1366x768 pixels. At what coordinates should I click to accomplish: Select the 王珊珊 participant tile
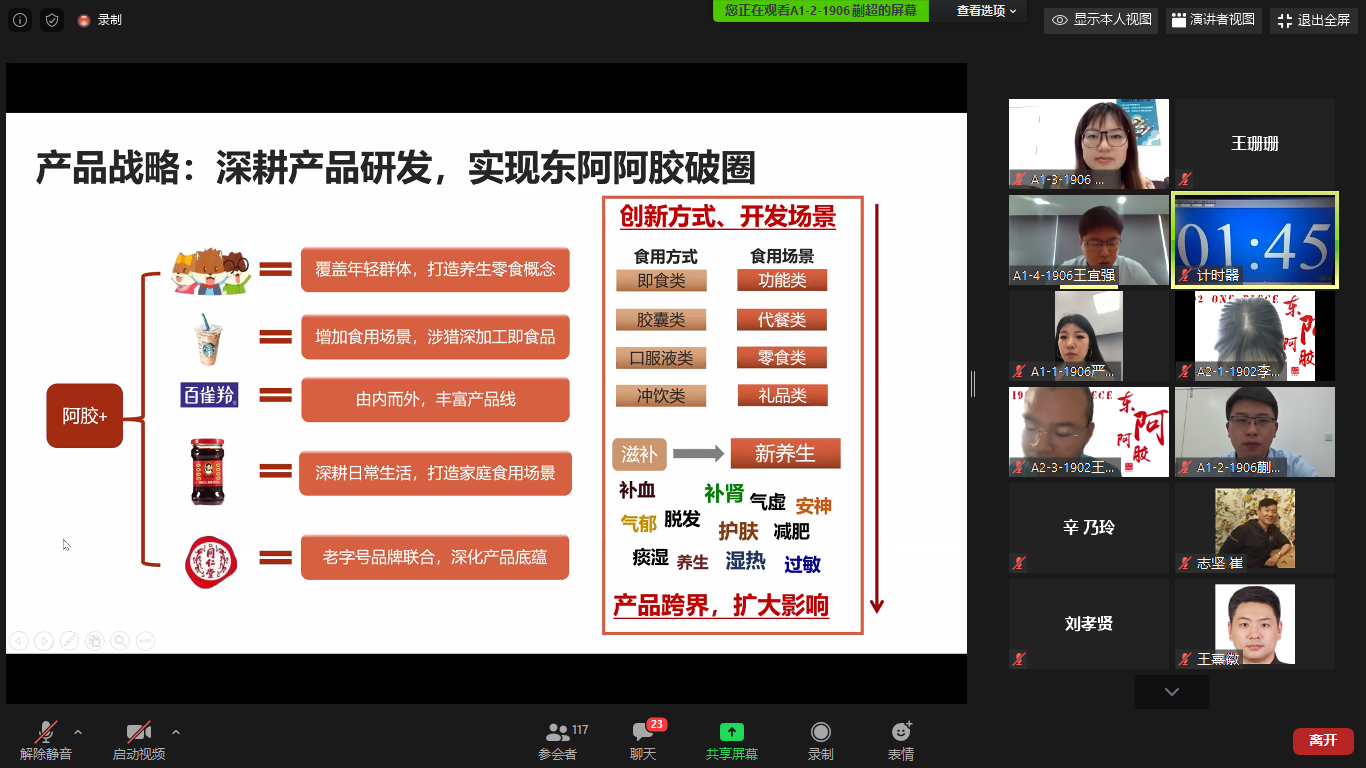click(x=1254, y=144)
